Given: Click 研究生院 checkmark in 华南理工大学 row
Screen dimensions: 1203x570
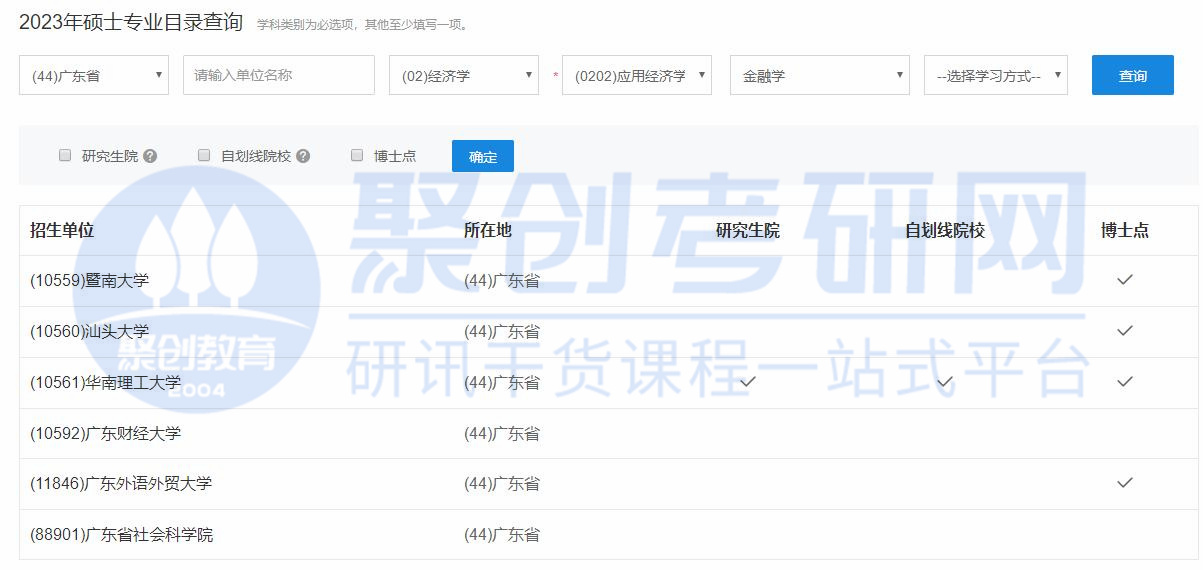Looking at the screenshot, I should [748, 382].
